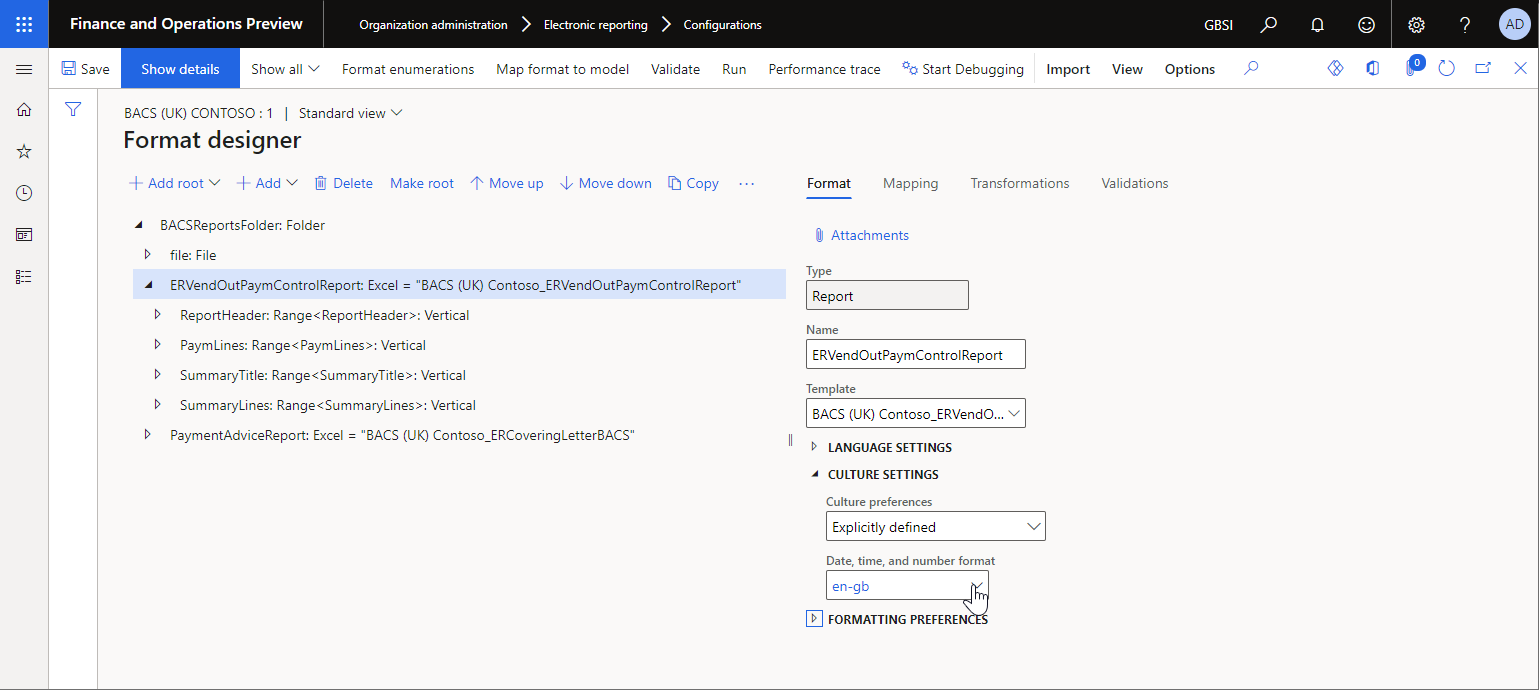Refresh the page with the refresh icon

click(x=1446, y=68)
